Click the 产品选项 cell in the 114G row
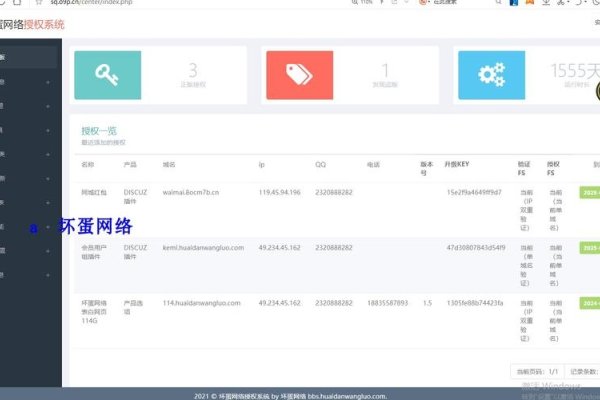The image size is (600, 400). click(133, 307)
